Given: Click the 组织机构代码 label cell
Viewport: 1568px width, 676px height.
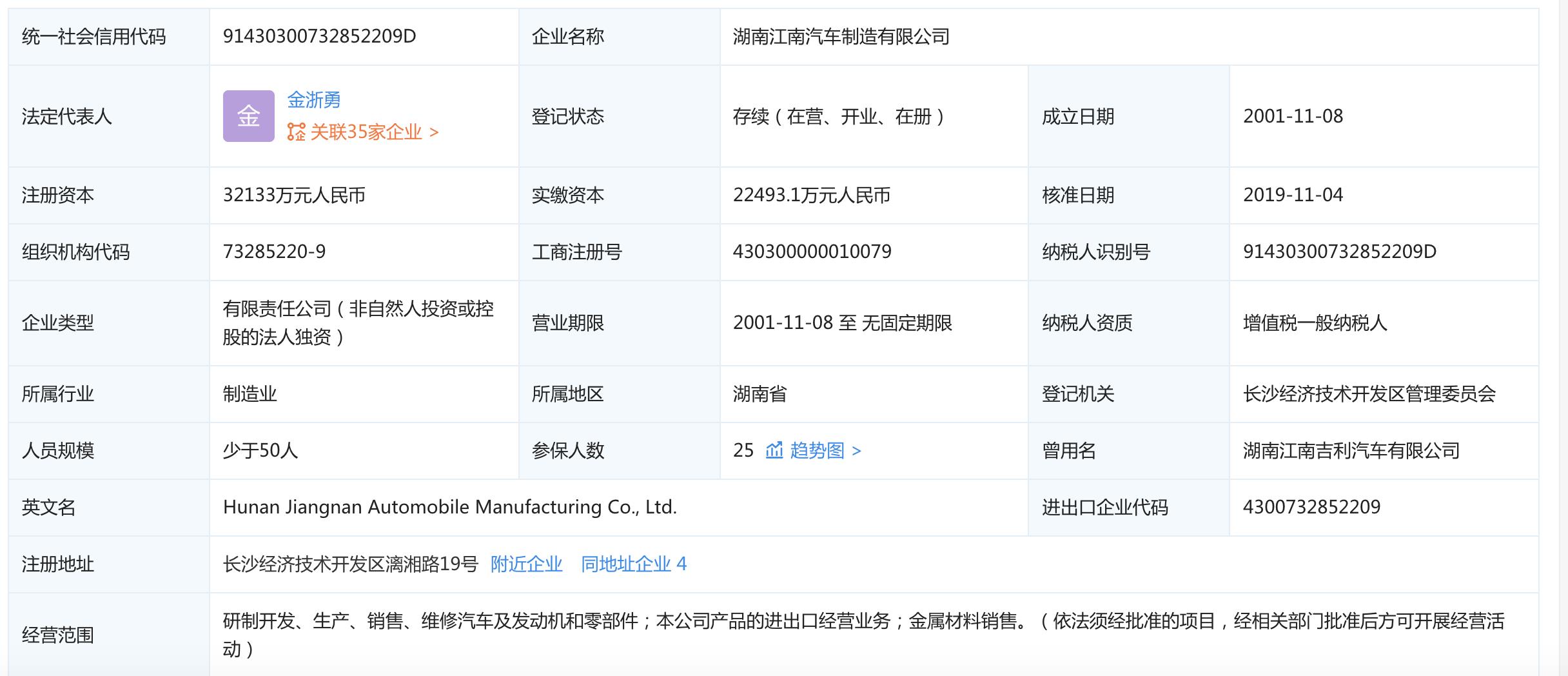Looking at the screenshot, I should 109,252.
